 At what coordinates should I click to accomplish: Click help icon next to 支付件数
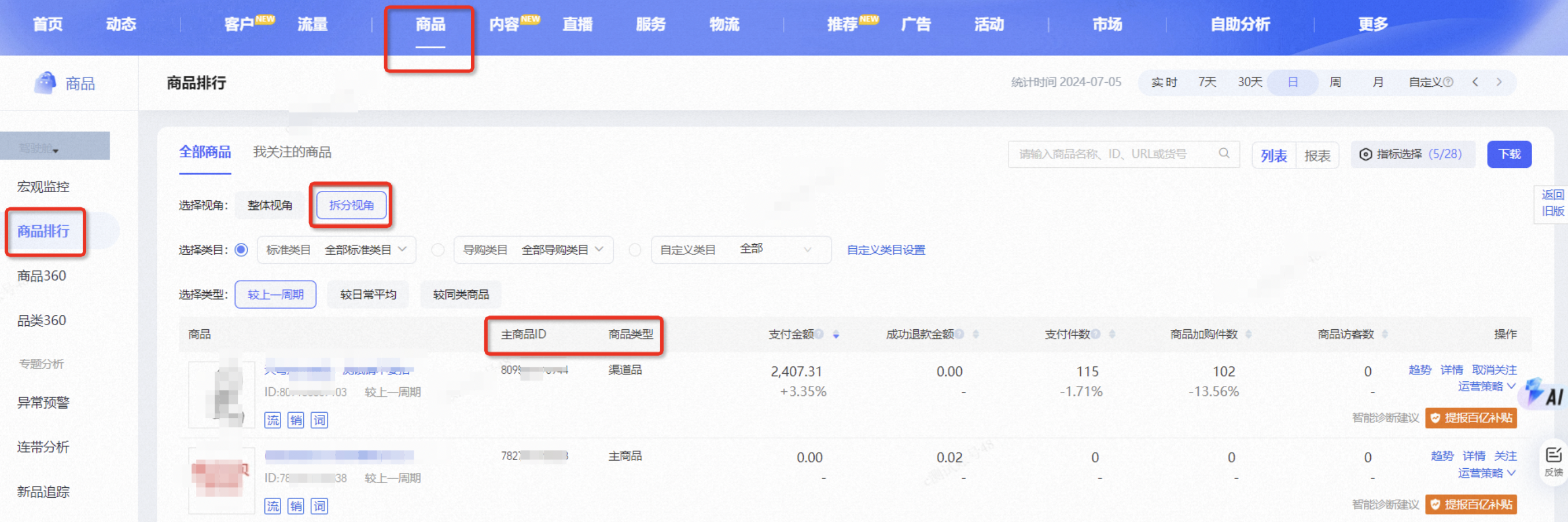(x=1096, y=334)
